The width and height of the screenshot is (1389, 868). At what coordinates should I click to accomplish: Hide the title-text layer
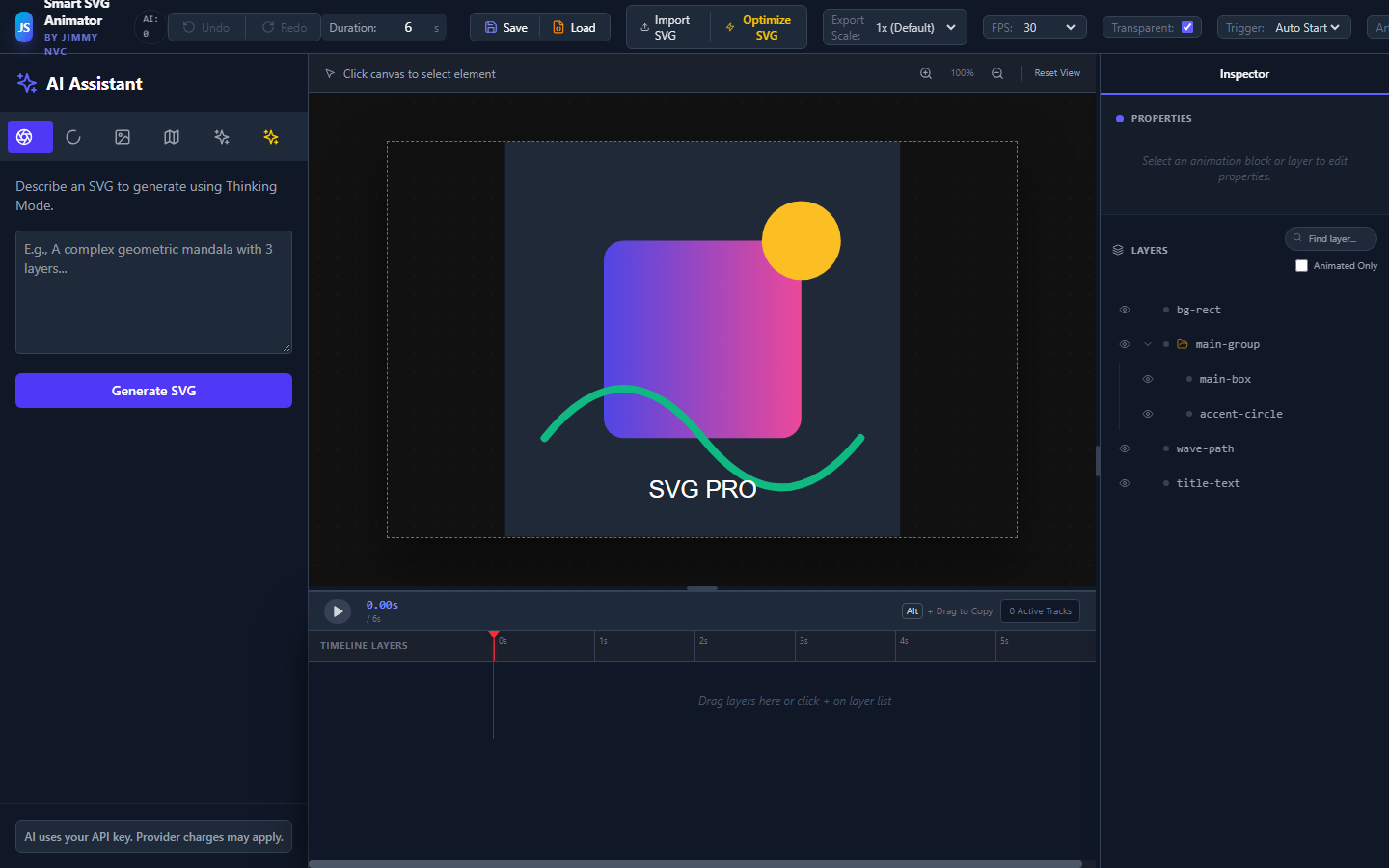[1125, 483]
